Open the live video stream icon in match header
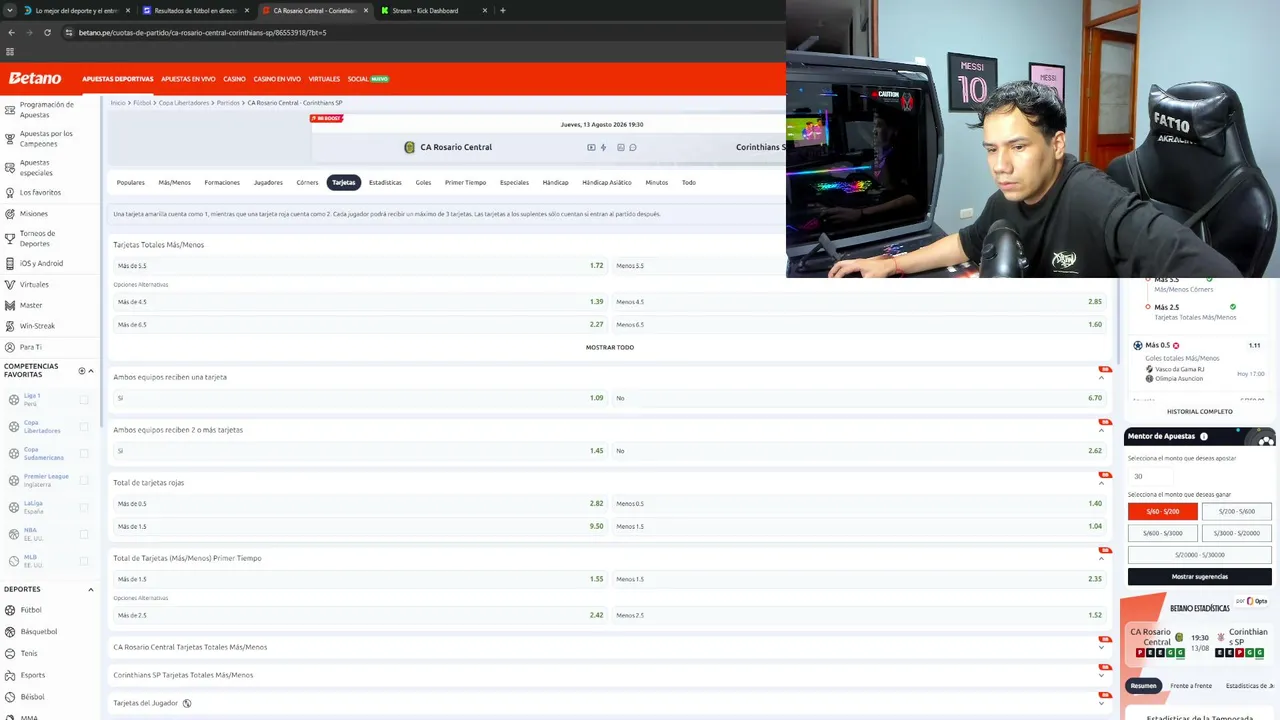This screenshot has height=720, width=1280. click(x=591, y=148)
